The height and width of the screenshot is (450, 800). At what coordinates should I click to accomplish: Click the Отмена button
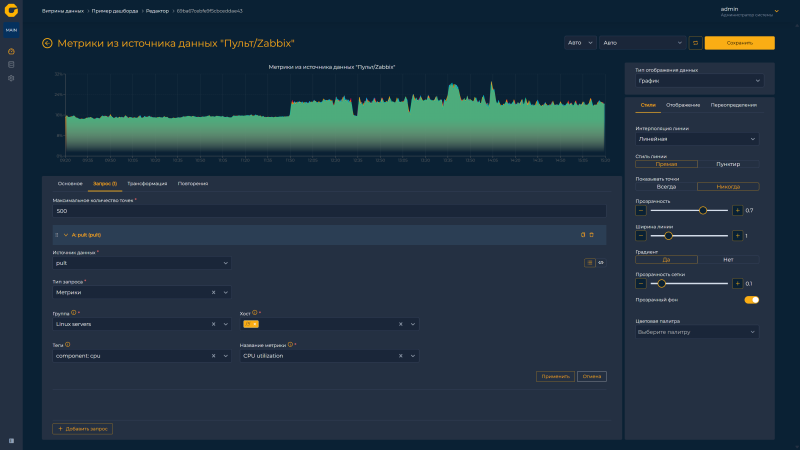(x=592, y=377)
